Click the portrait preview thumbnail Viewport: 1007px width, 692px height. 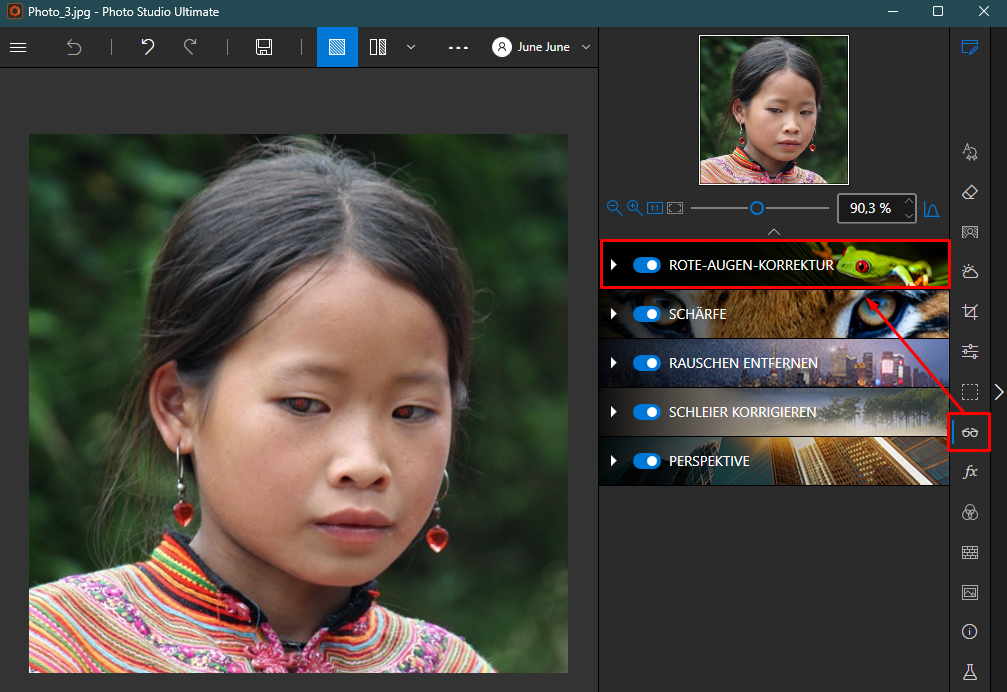pyautogui.click(x=774, y=110)
